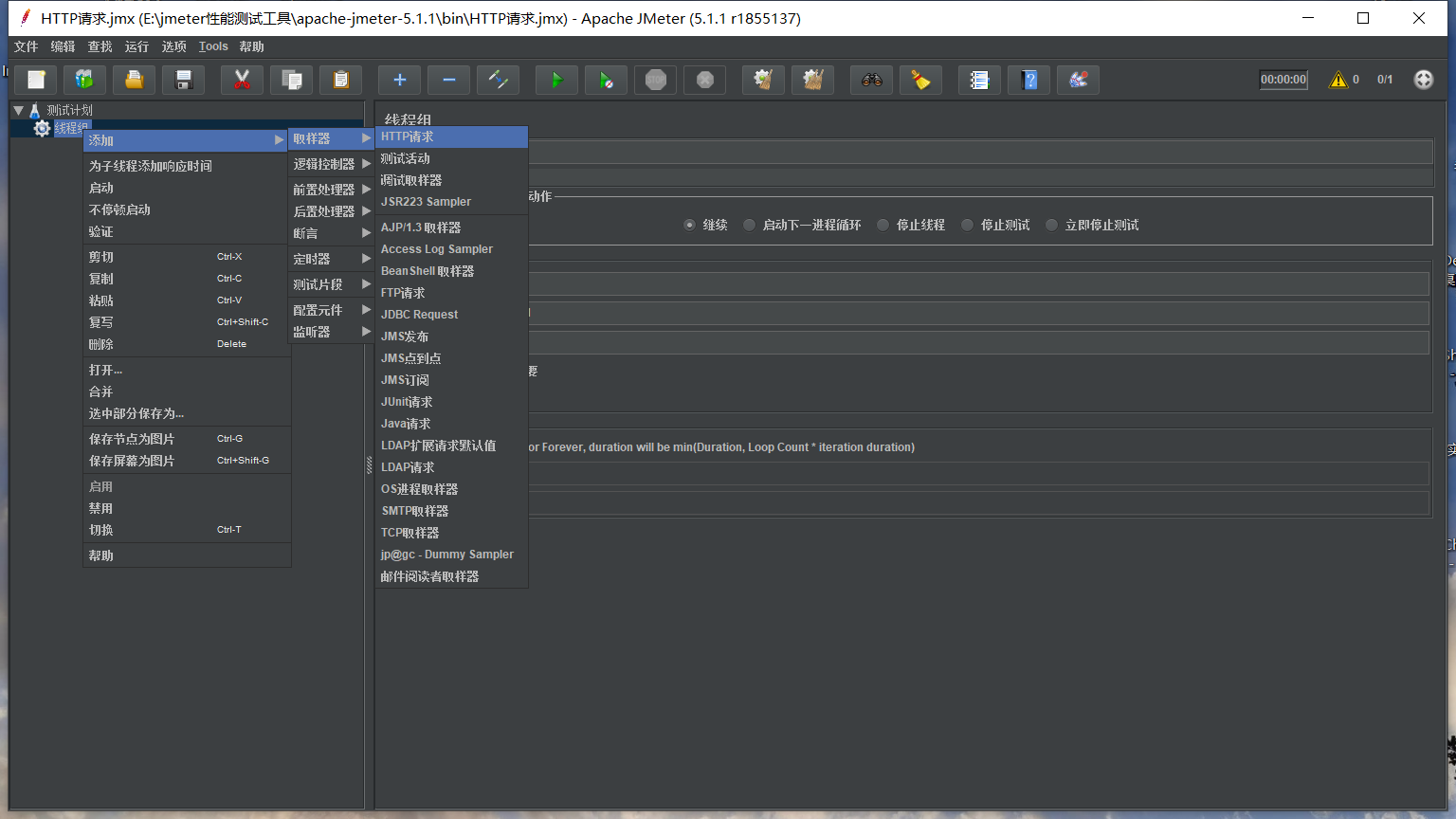Click the Cut scissors toolbar icon
Viewport: 1456px width, 819px height.
coord(243,80)
